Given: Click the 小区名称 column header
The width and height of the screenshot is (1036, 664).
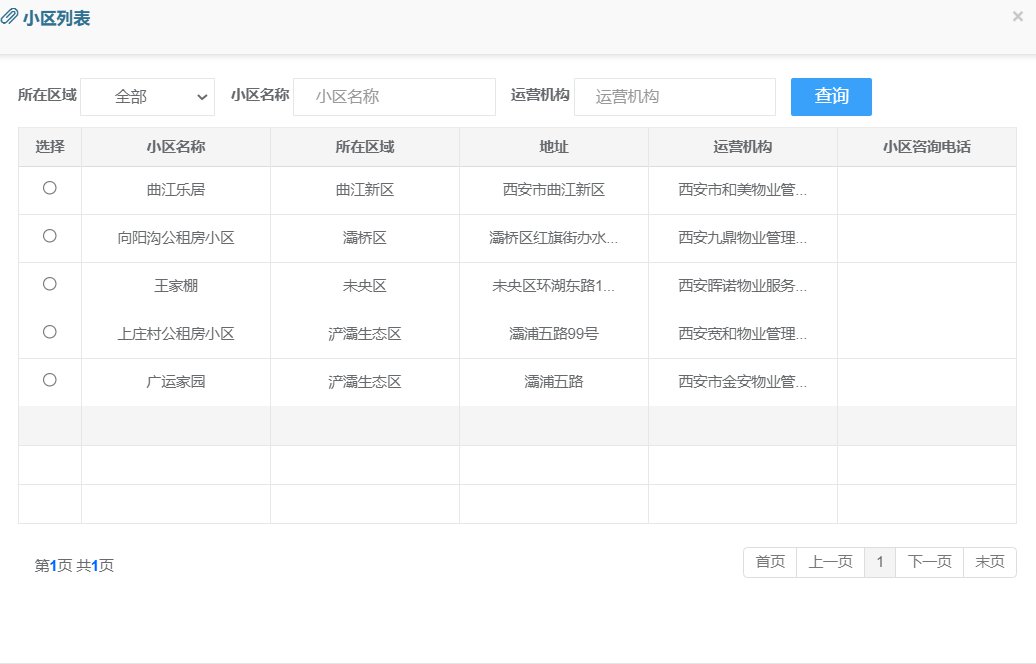Looking at the screenshot, I should pyautogui.click(x=176, y=147).
